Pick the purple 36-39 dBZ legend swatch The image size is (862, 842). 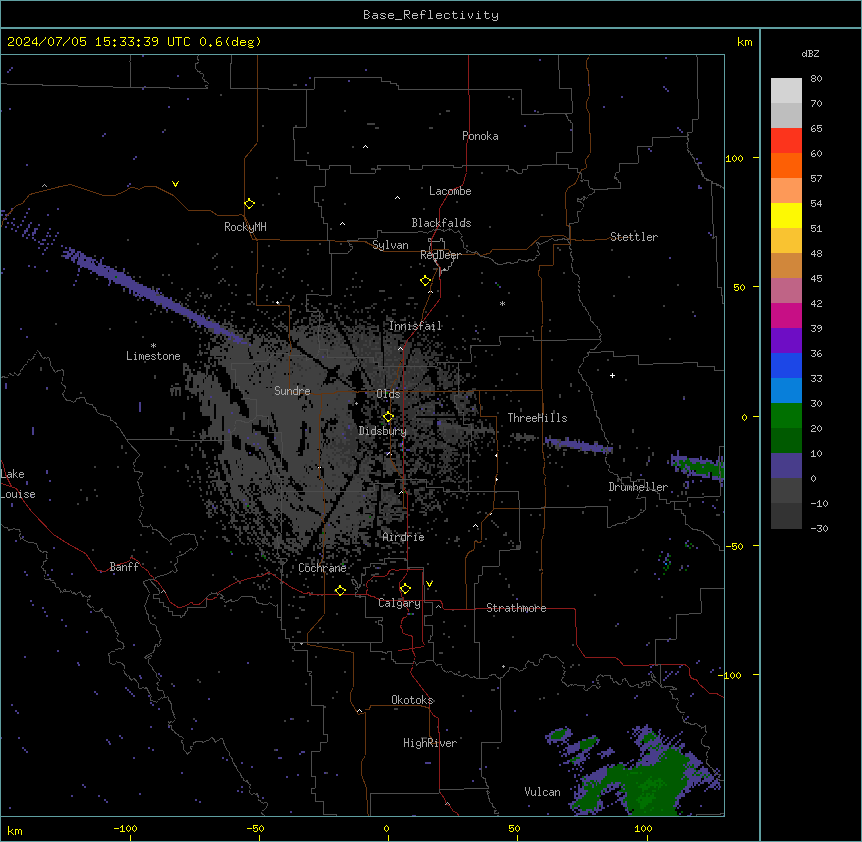click(x=786, y=341)
